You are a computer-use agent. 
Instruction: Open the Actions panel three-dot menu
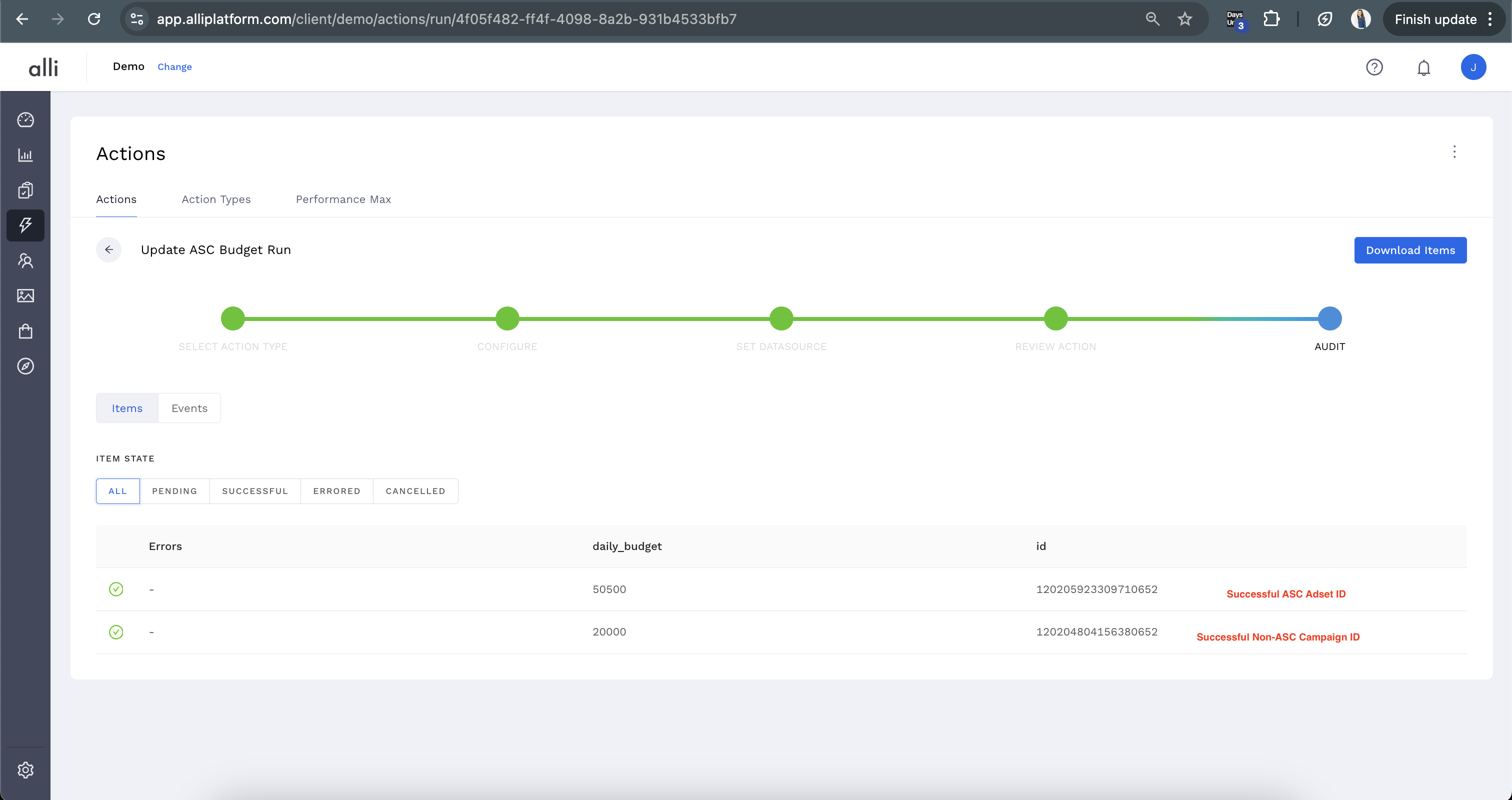coord(1454,152)
